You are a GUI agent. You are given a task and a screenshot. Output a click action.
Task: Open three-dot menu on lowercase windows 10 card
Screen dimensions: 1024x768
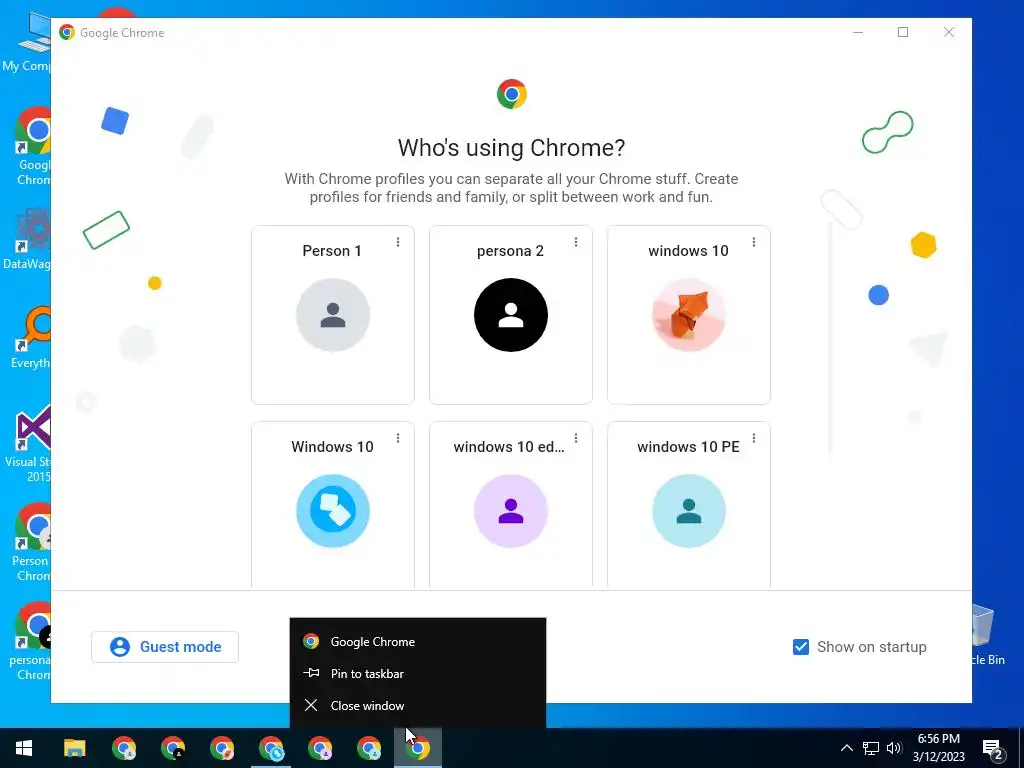(x=754, y=242)
